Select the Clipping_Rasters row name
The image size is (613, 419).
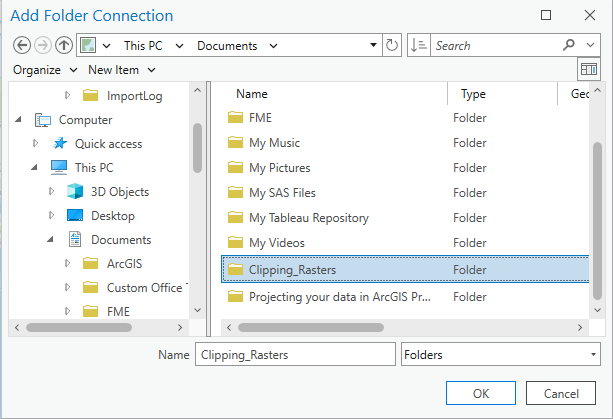(292, 270)
